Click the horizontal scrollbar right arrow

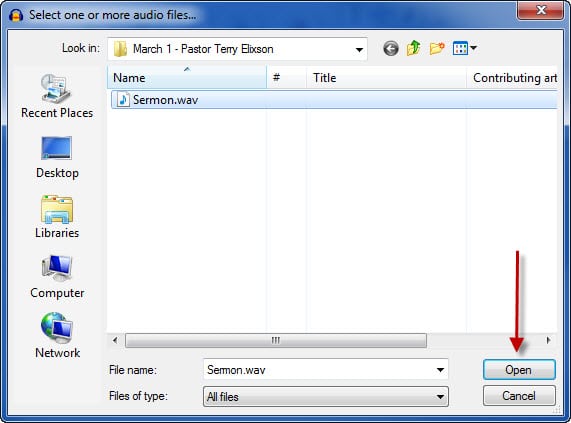coord(548,340)
